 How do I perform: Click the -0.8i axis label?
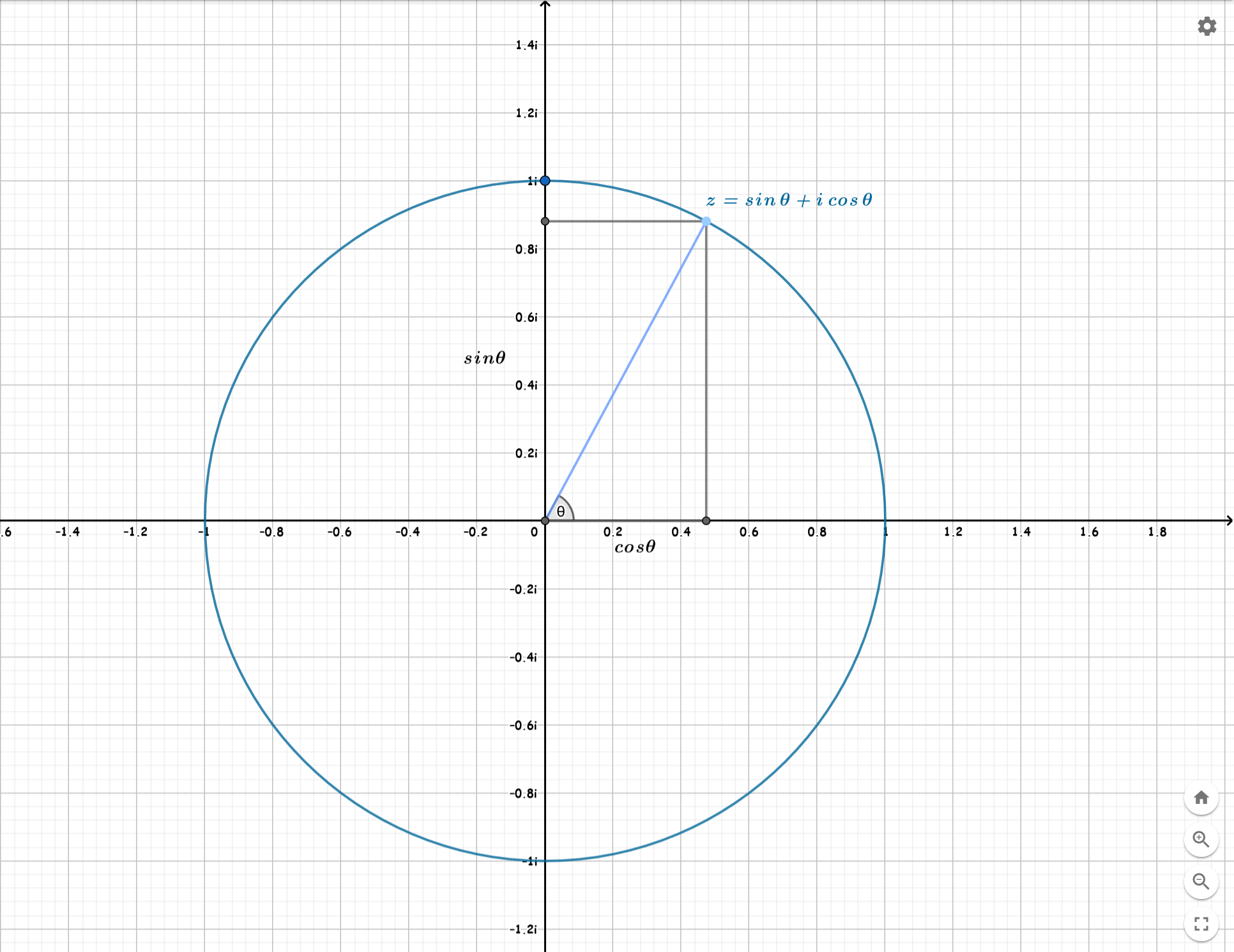pyautogui.click(x=524, y=793)
